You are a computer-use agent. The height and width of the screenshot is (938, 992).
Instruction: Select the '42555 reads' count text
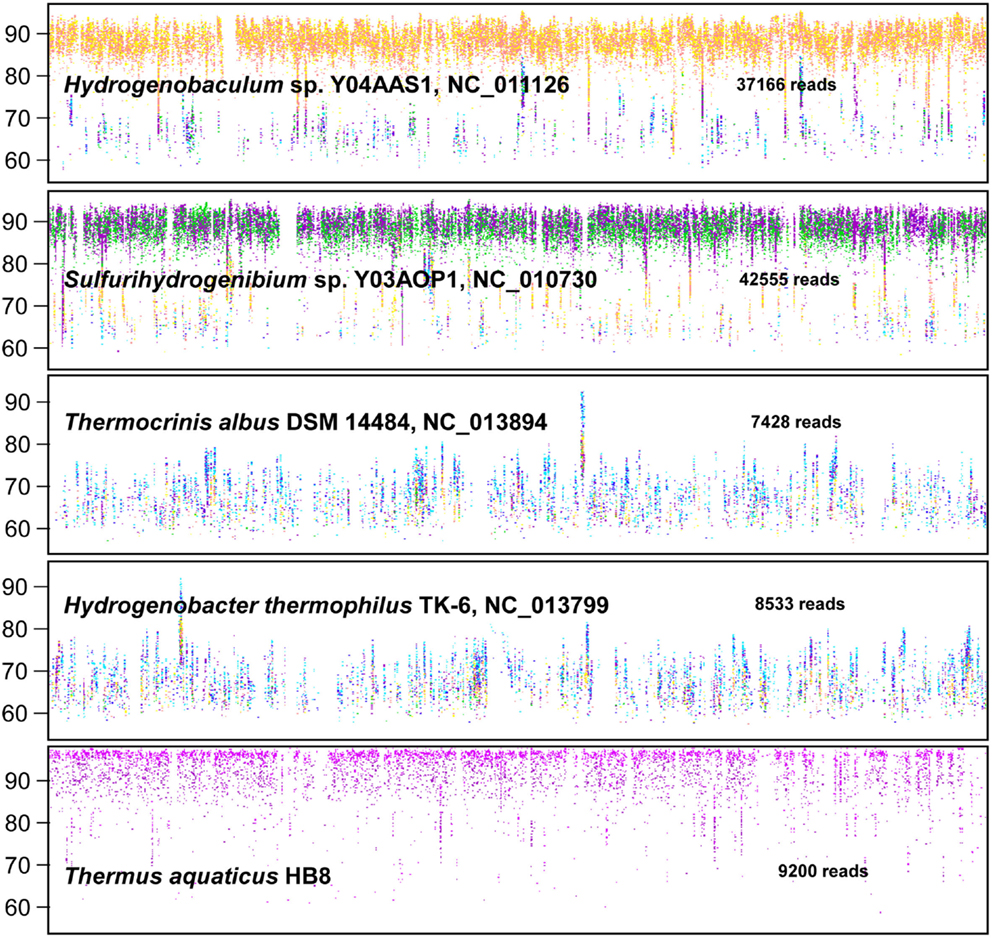(789, 279)
